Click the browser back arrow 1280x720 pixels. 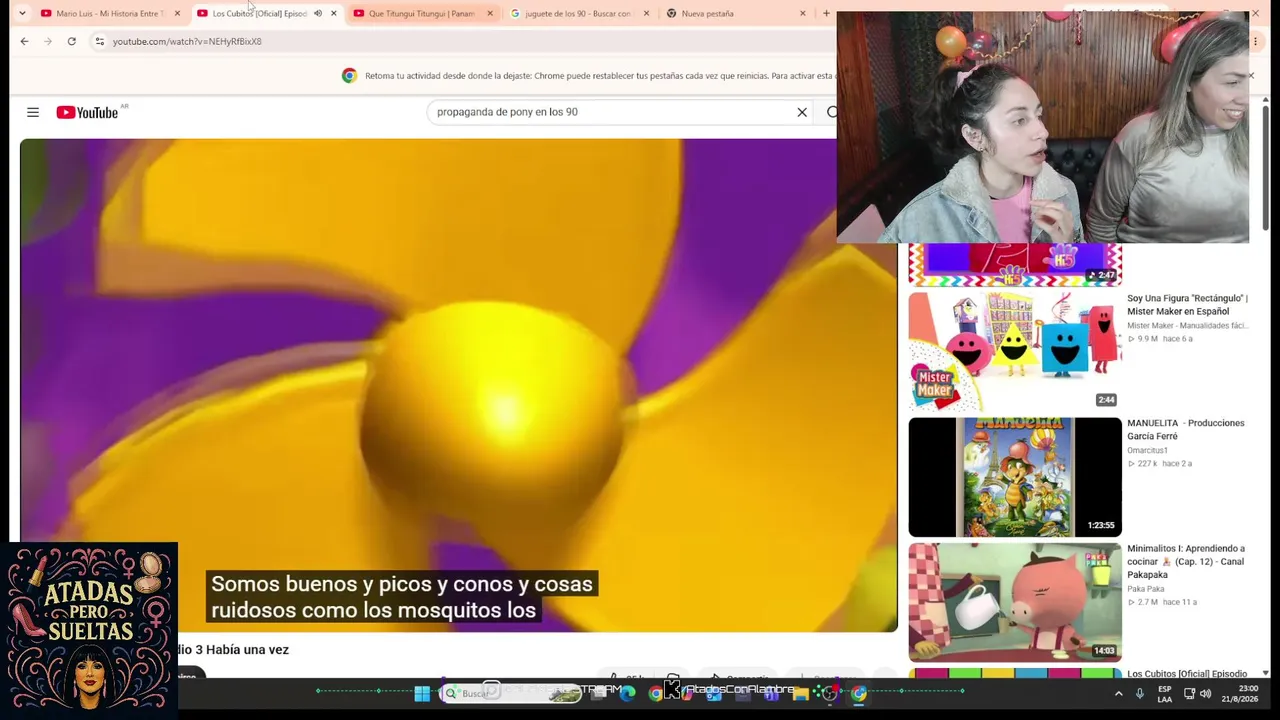tap(24, 41)
